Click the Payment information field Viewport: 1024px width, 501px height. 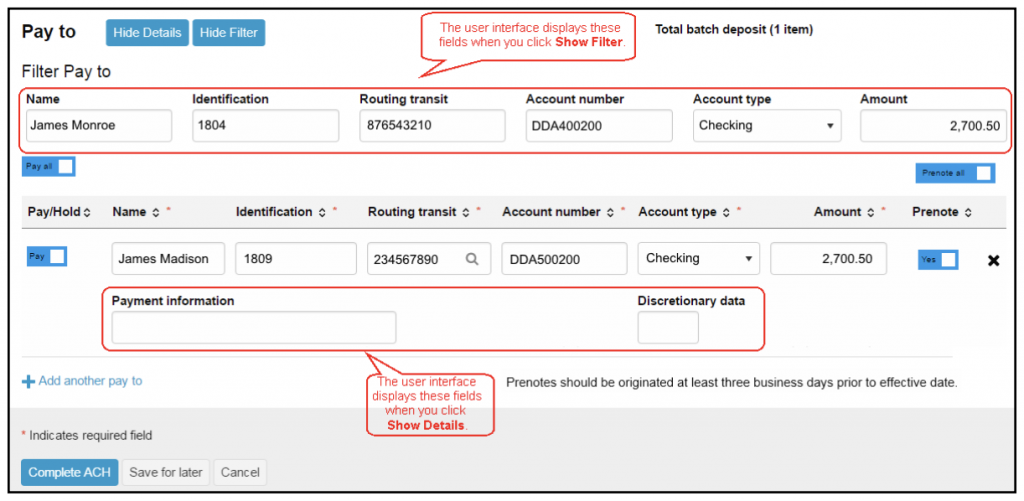pos(254,327)
